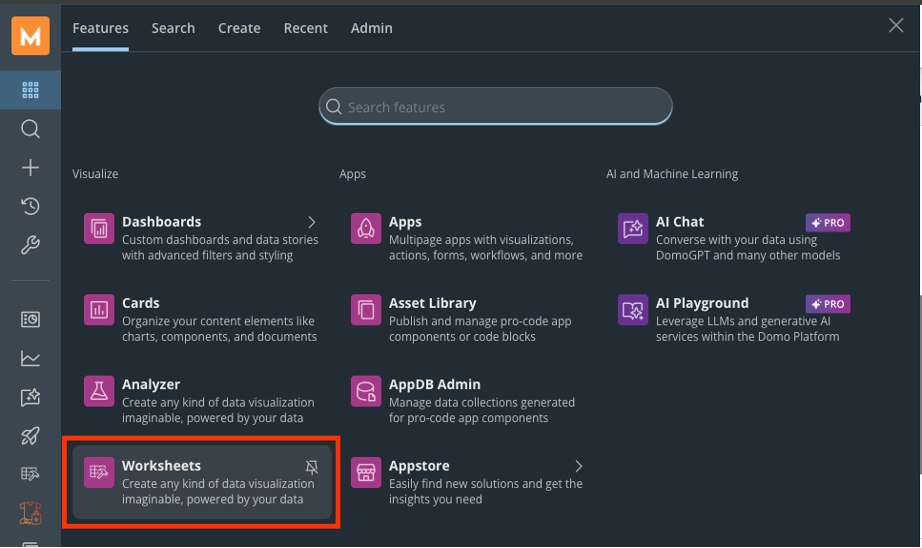Image resolution: width=922 pixels, height=548 pixels.
Task: Click the AI Playground feature icon
Action: pyautogui.click(x=633, y=309)
